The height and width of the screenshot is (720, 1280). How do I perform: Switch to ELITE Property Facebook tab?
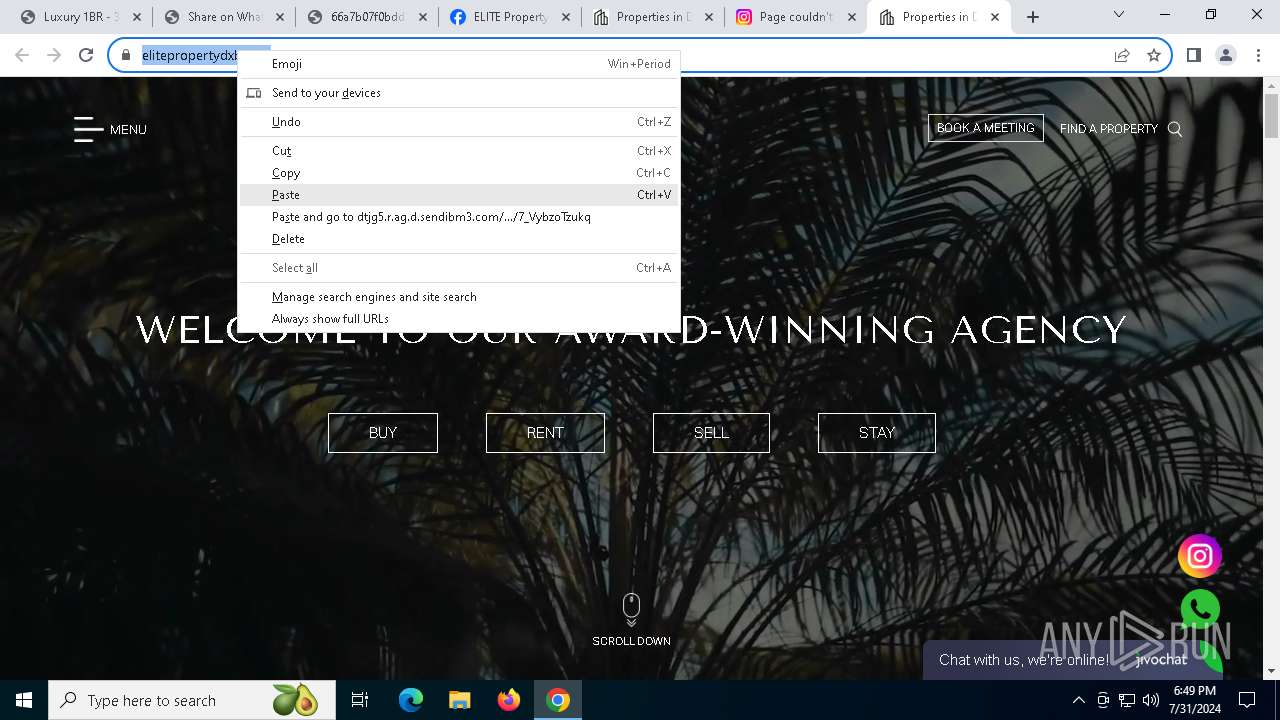coord(510,17)
